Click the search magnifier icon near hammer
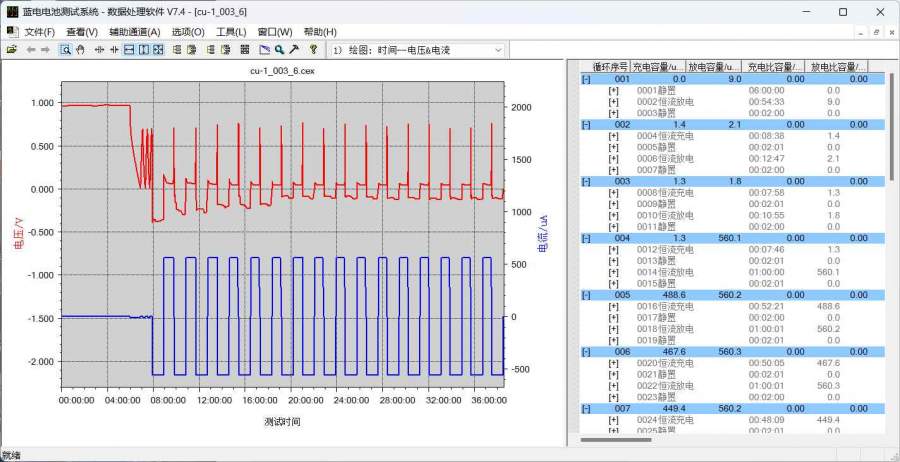 [x=280, y=49]
